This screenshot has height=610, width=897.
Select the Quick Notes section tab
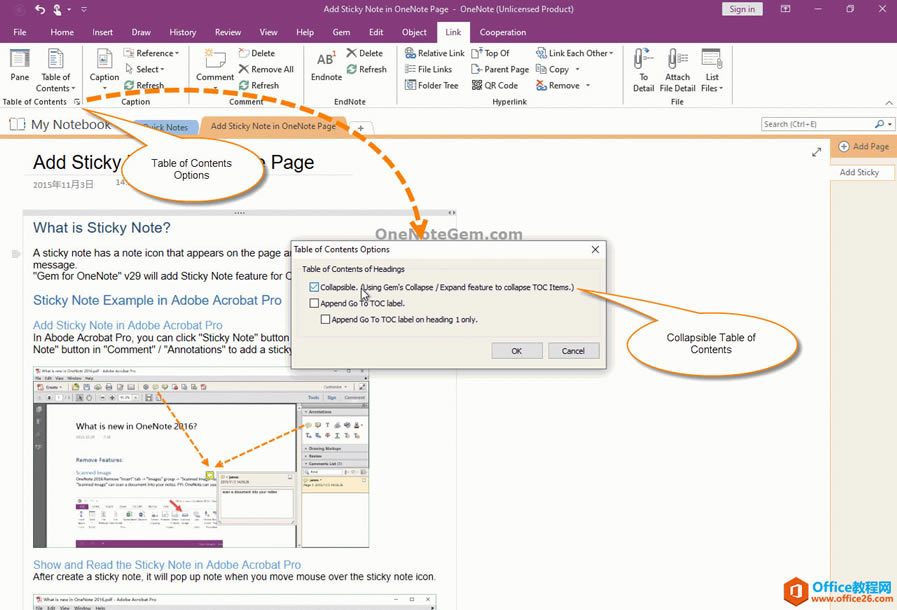click(x=165, y=127)
